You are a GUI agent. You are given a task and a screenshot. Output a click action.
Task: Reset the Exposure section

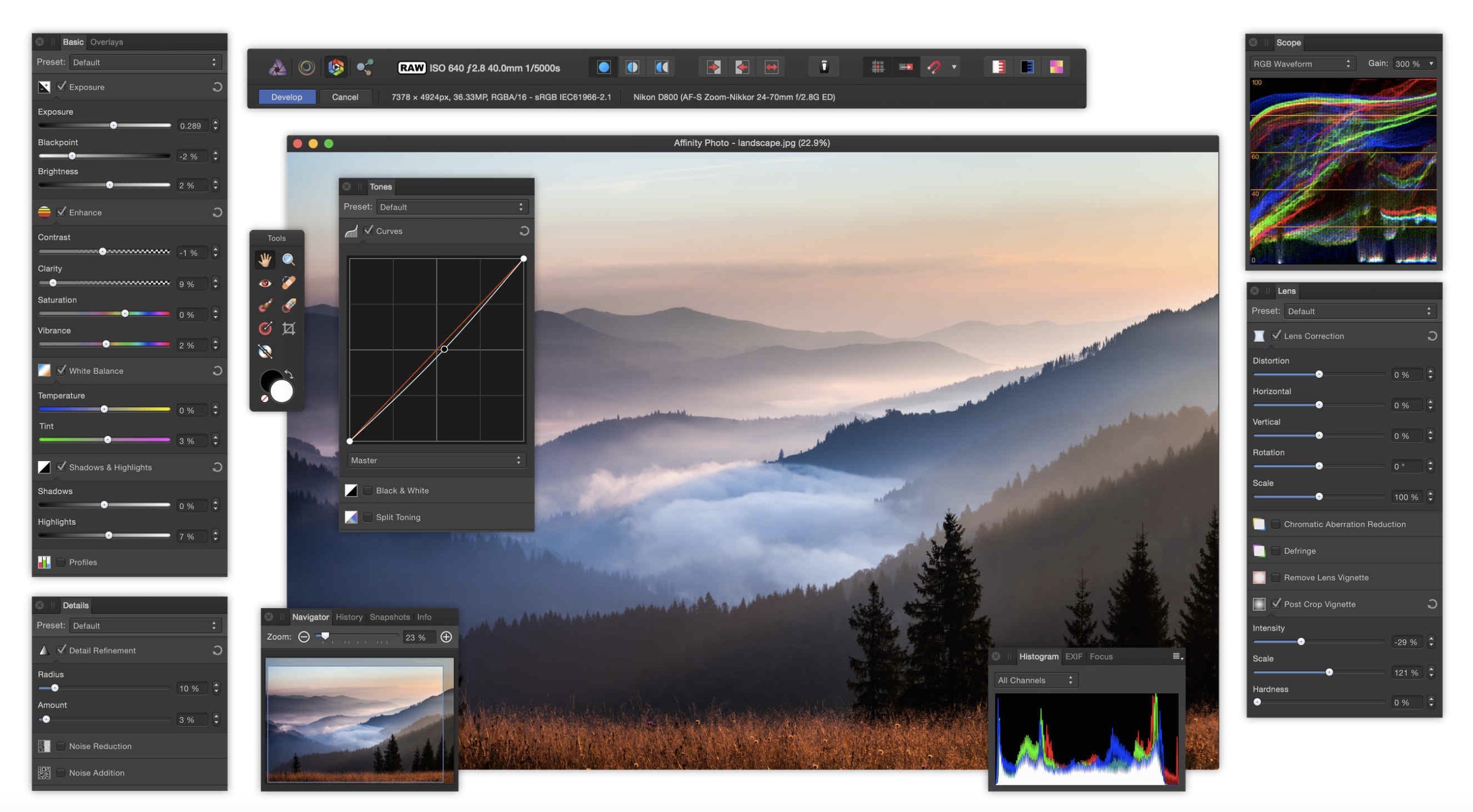[217, 87]
